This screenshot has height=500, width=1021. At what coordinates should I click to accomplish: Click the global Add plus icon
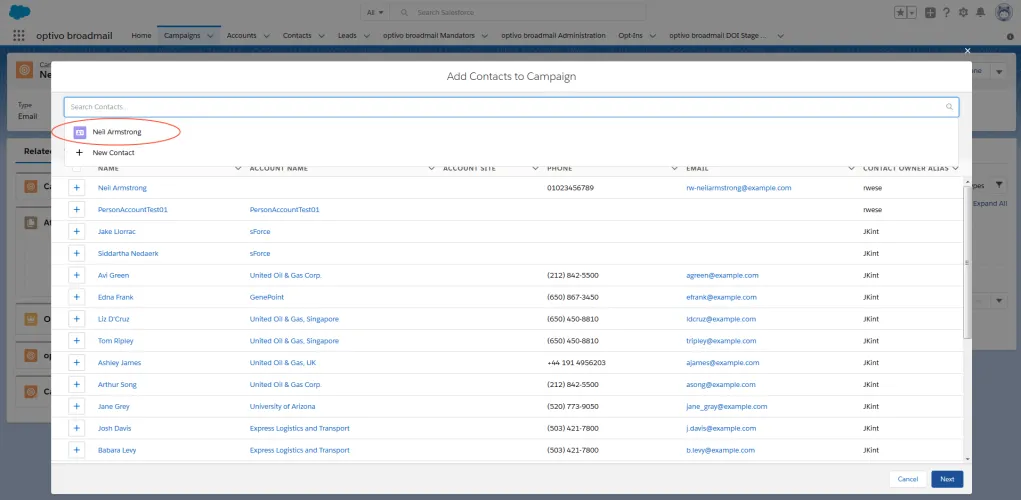[x=930, y=12]
